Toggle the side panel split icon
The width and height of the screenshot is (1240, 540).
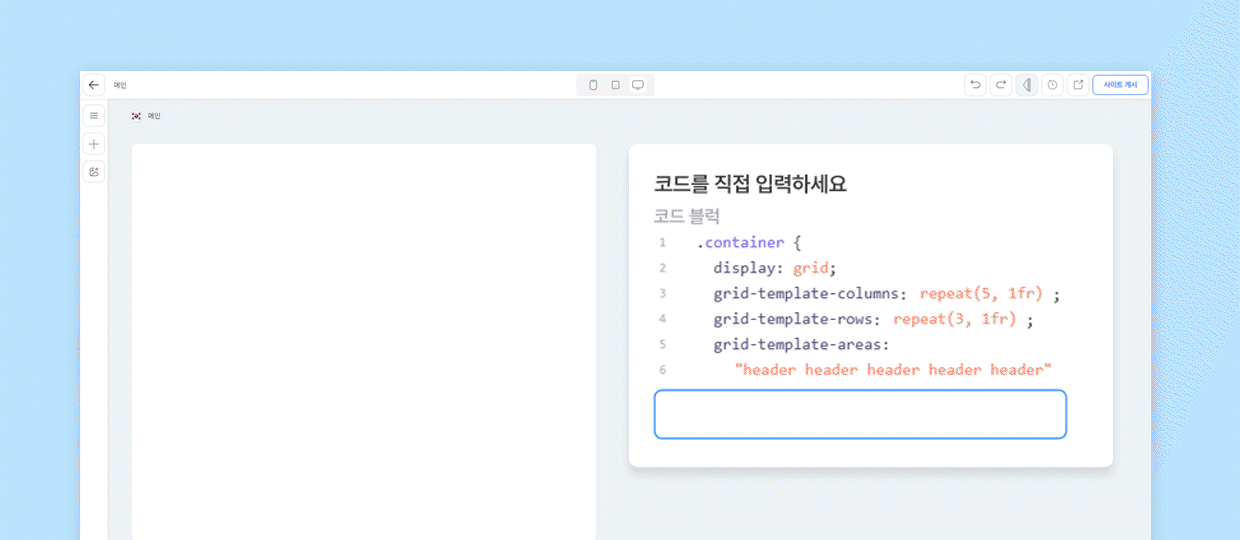tap(1026, 85)
